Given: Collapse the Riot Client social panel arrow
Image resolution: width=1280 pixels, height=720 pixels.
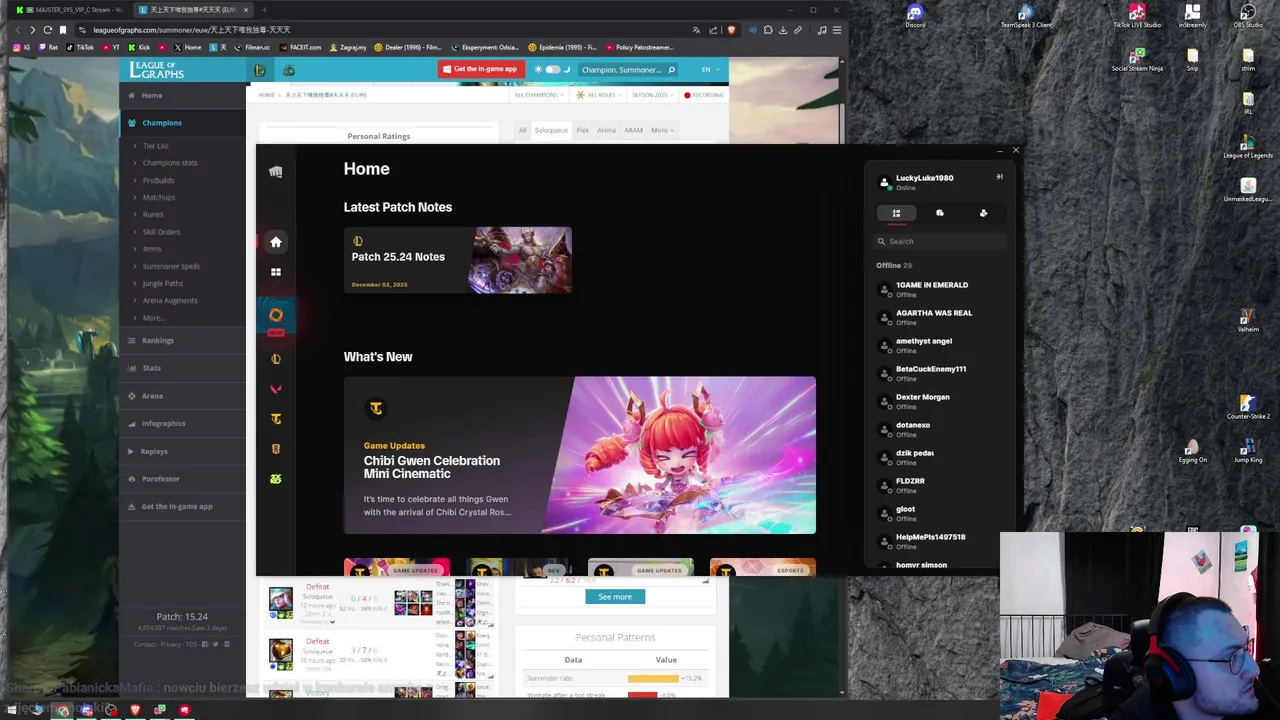Looking at the screenshot, I should [999, 177].
